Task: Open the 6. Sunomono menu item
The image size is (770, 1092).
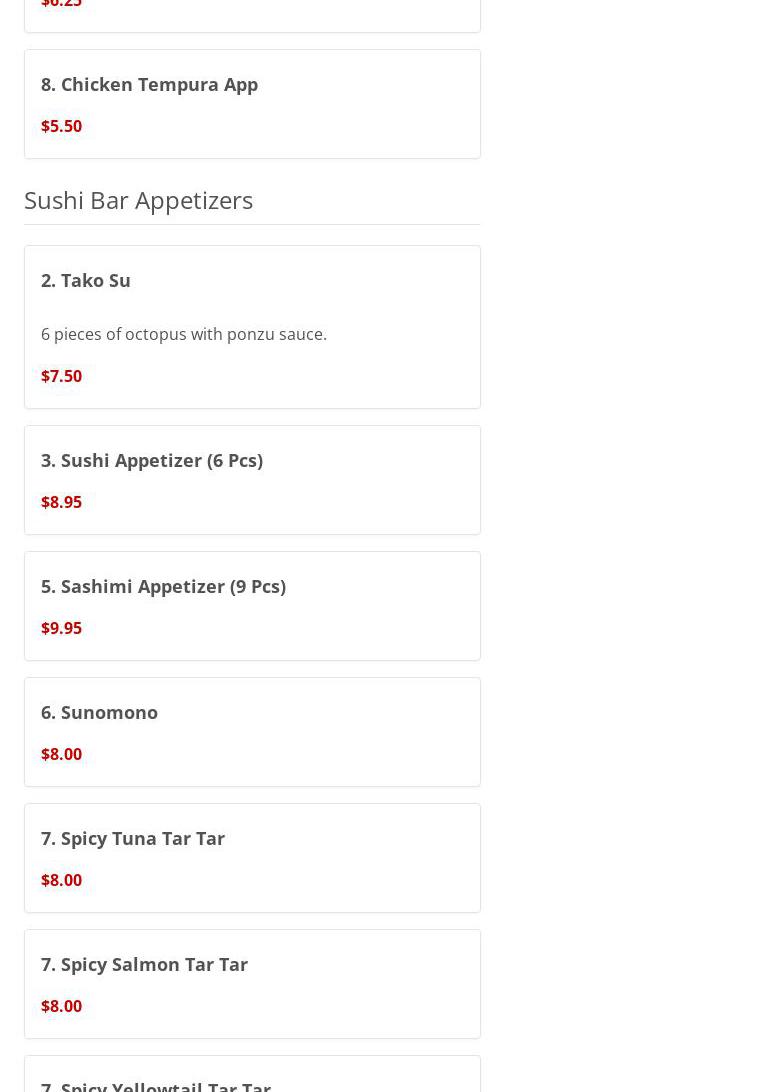Action: pos(99,712)
